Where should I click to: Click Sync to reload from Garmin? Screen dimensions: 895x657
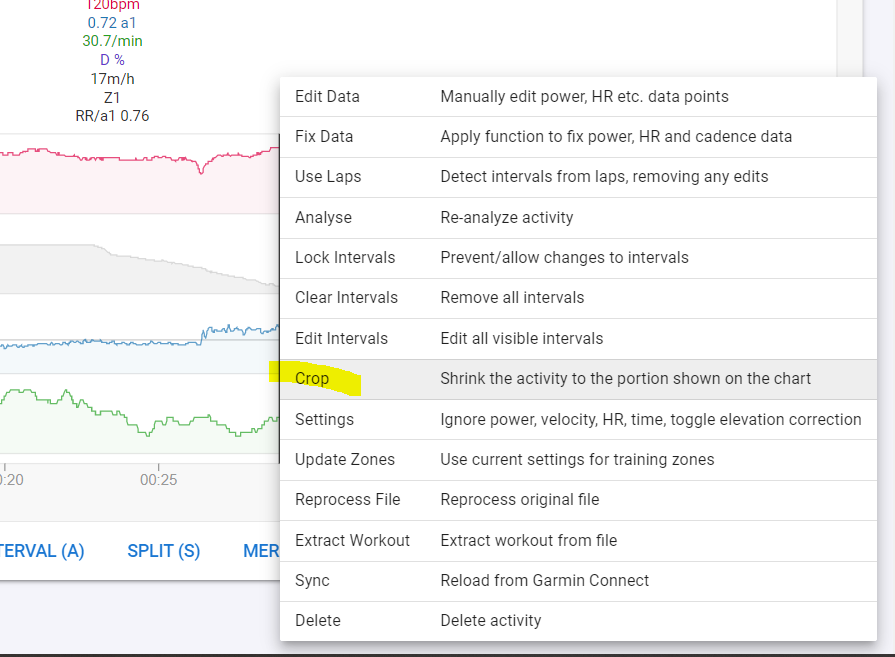coord(578,581)
